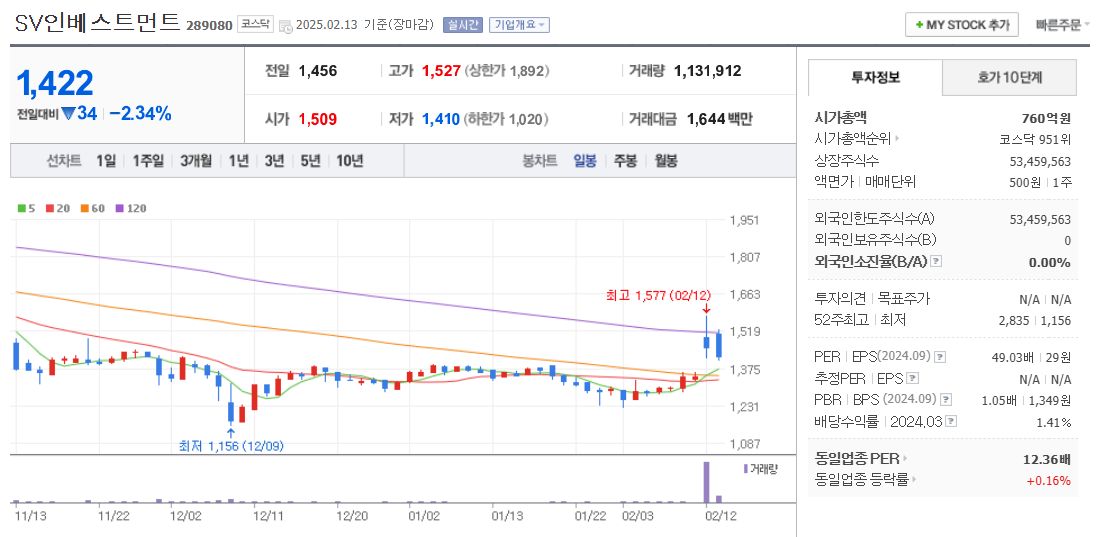Select the 일봉 candlestick chart
This screenshot has height=537, width=1097.
(585, 161)
